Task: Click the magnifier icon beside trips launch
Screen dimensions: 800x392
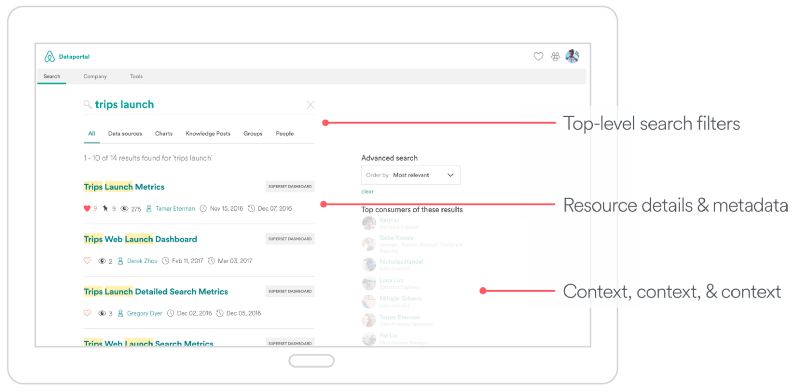Action: click(88, 105)
